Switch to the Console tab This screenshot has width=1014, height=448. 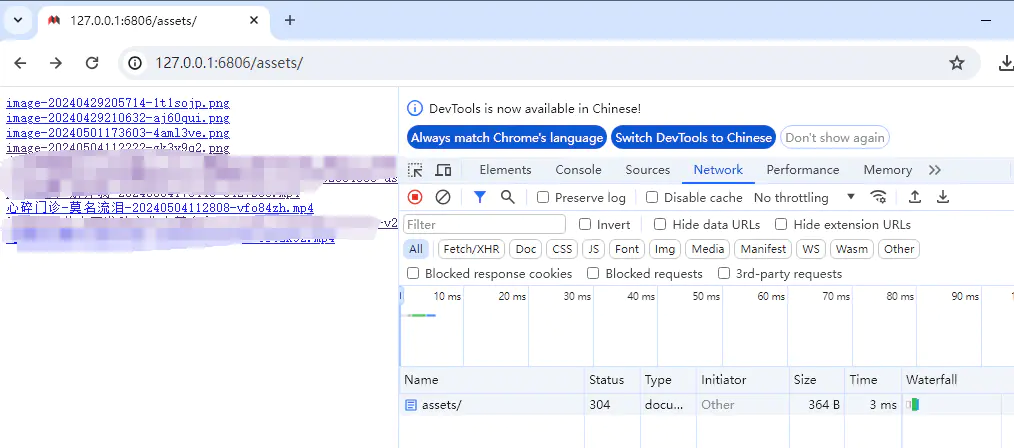[x=578, y=170]
